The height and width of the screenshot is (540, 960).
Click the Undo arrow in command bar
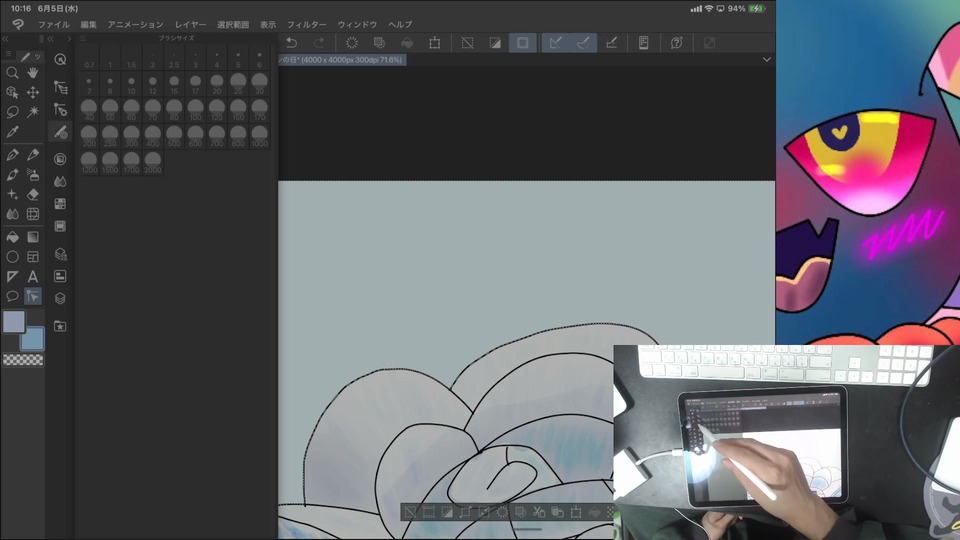(292, 43)
